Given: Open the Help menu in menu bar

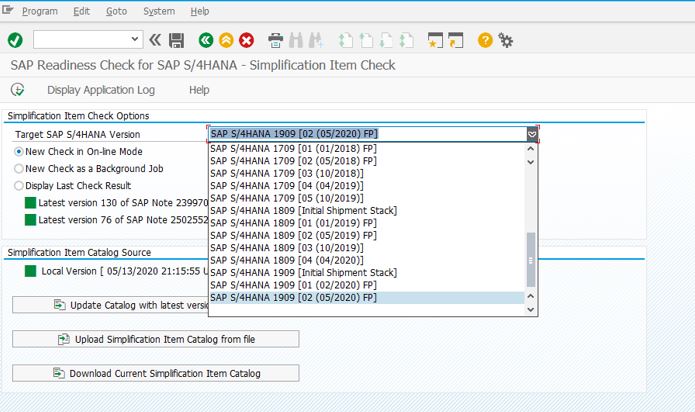Looking at the screenshot, I should tap(200, 11).
